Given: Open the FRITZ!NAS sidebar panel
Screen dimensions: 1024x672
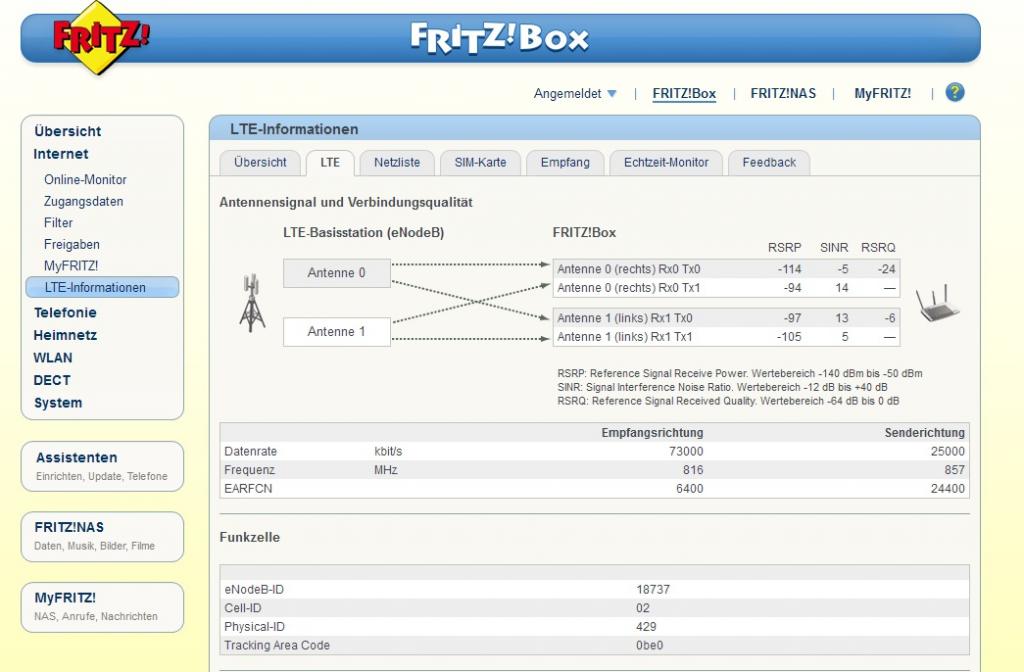Looking at the screenshot, I should [102, 536].
